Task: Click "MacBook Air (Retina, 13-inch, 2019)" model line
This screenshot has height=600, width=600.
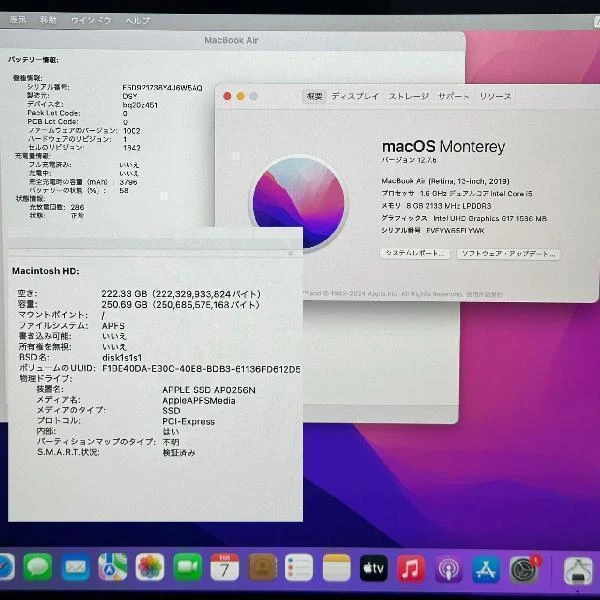Action: pyautogui.click(x=445, y=181)
